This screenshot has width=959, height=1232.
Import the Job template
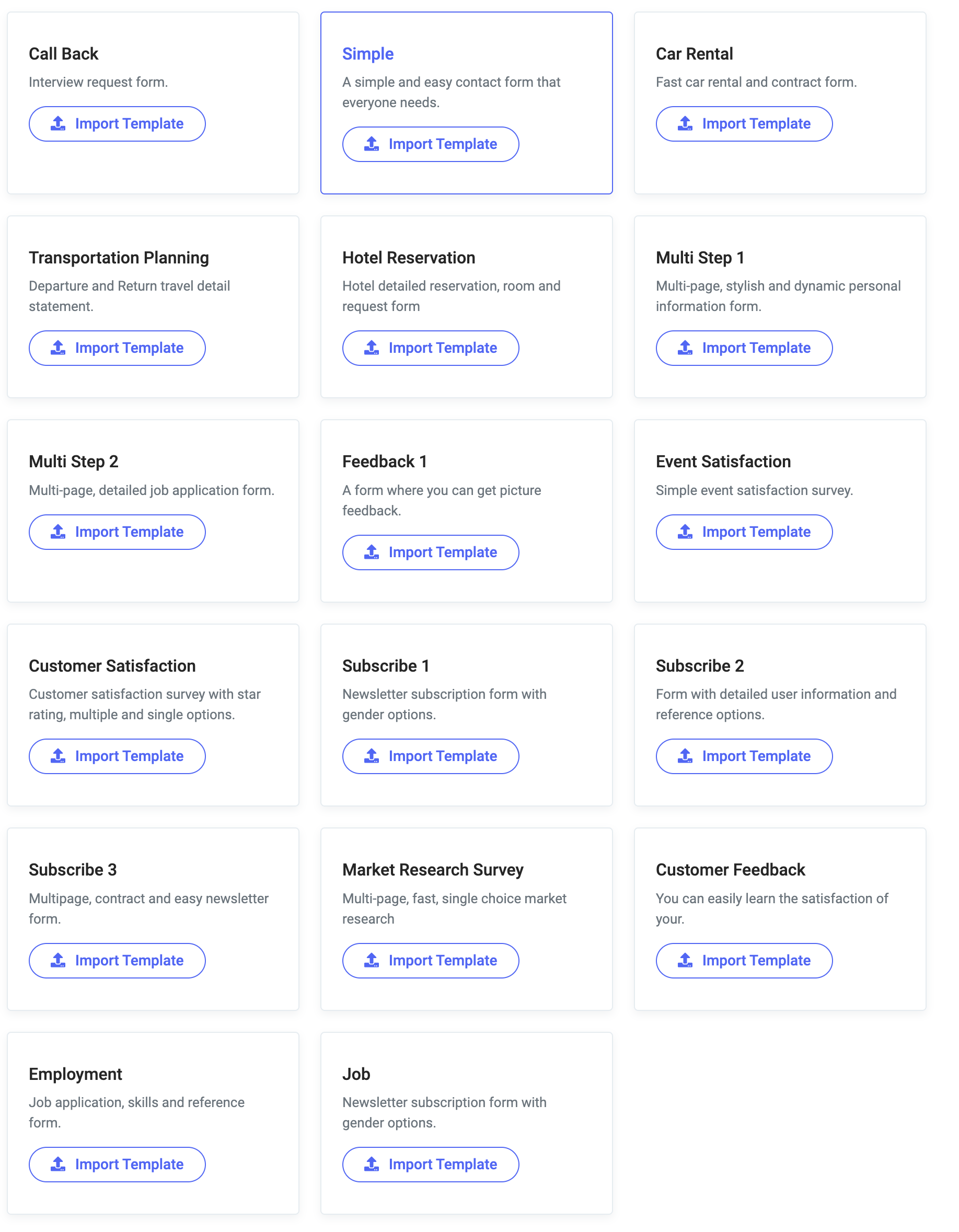431,1165
